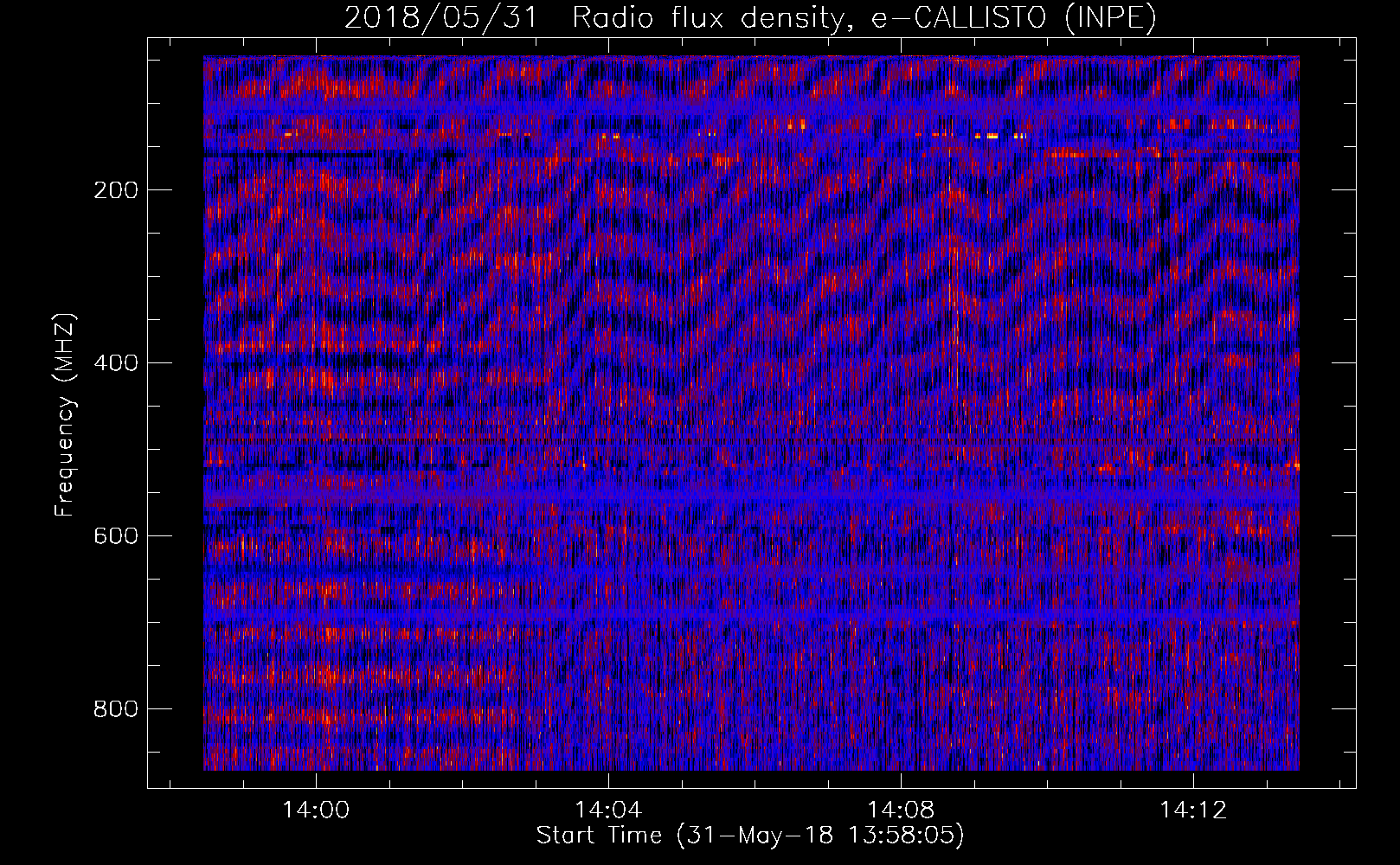Click the "Start Time (31-May-18 13:58:05)" label
1400x865 pixels.
click(750, 836)
